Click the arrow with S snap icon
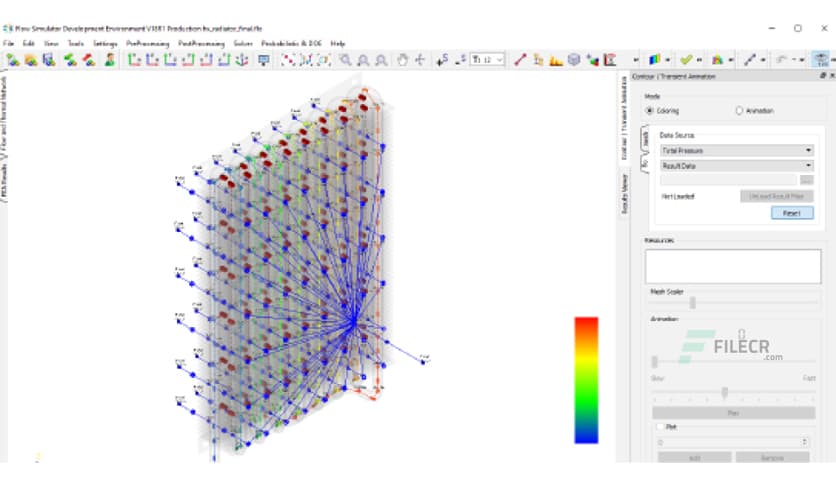The width and height of the screenshot is (836, 484). pos(442,60)
